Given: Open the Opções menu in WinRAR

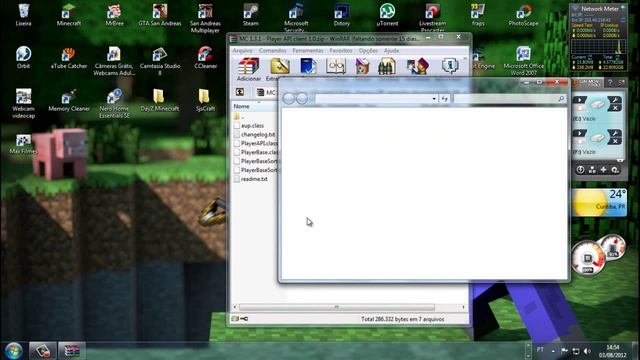Looking at the screenshot, I should pos(368,51).
